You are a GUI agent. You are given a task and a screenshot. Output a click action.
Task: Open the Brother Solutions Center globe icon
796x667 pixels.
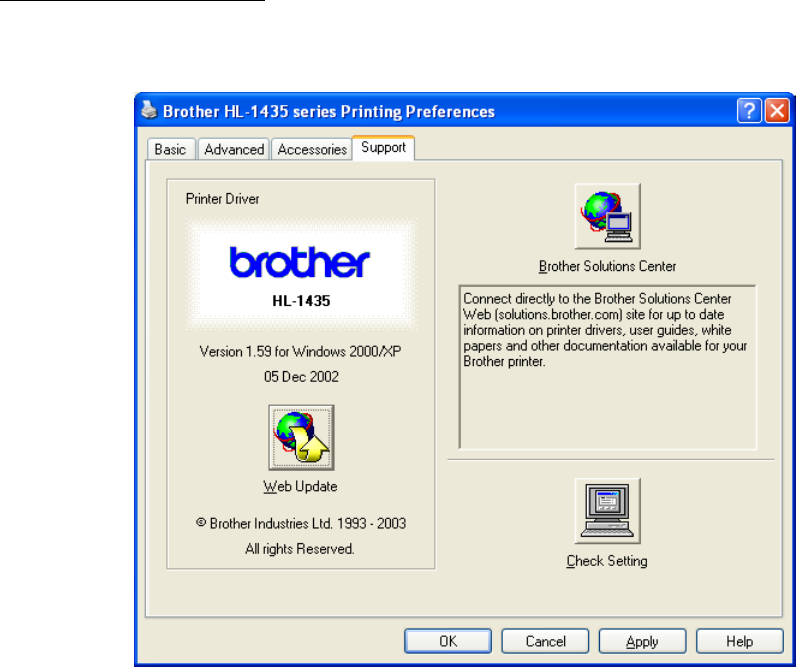[607, 216]
